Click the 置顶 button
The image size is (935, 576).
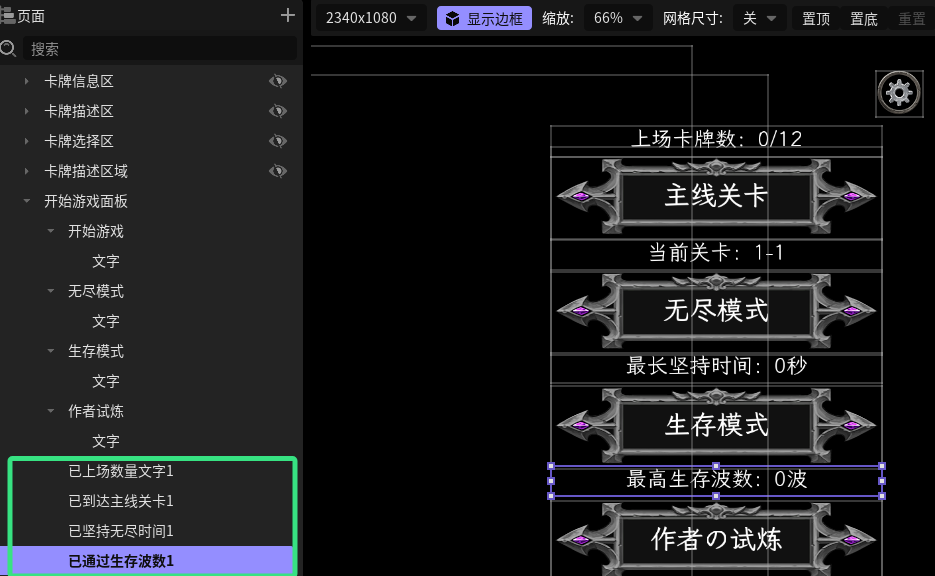click(816, 18)
